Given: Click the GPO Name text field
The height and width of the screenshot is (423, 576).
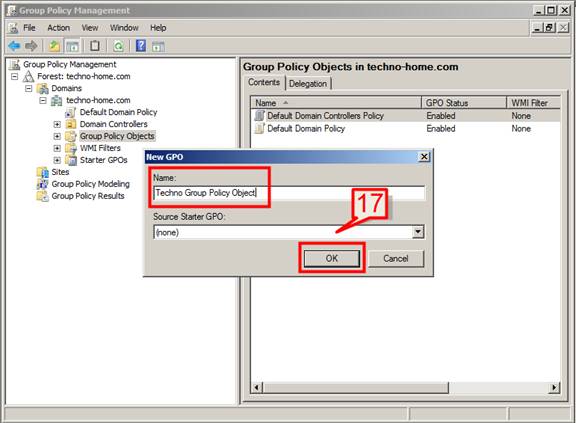Looking at the screenshot, I should 289,193.
